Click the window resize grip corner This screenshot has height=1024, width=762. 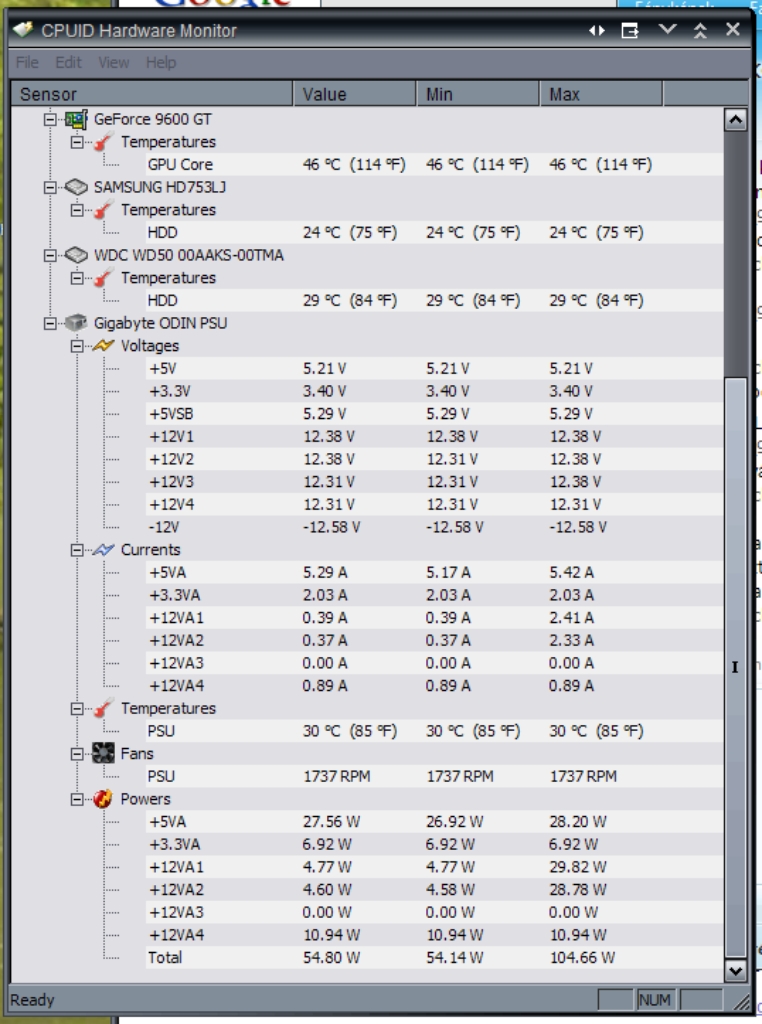point(740,1001)
